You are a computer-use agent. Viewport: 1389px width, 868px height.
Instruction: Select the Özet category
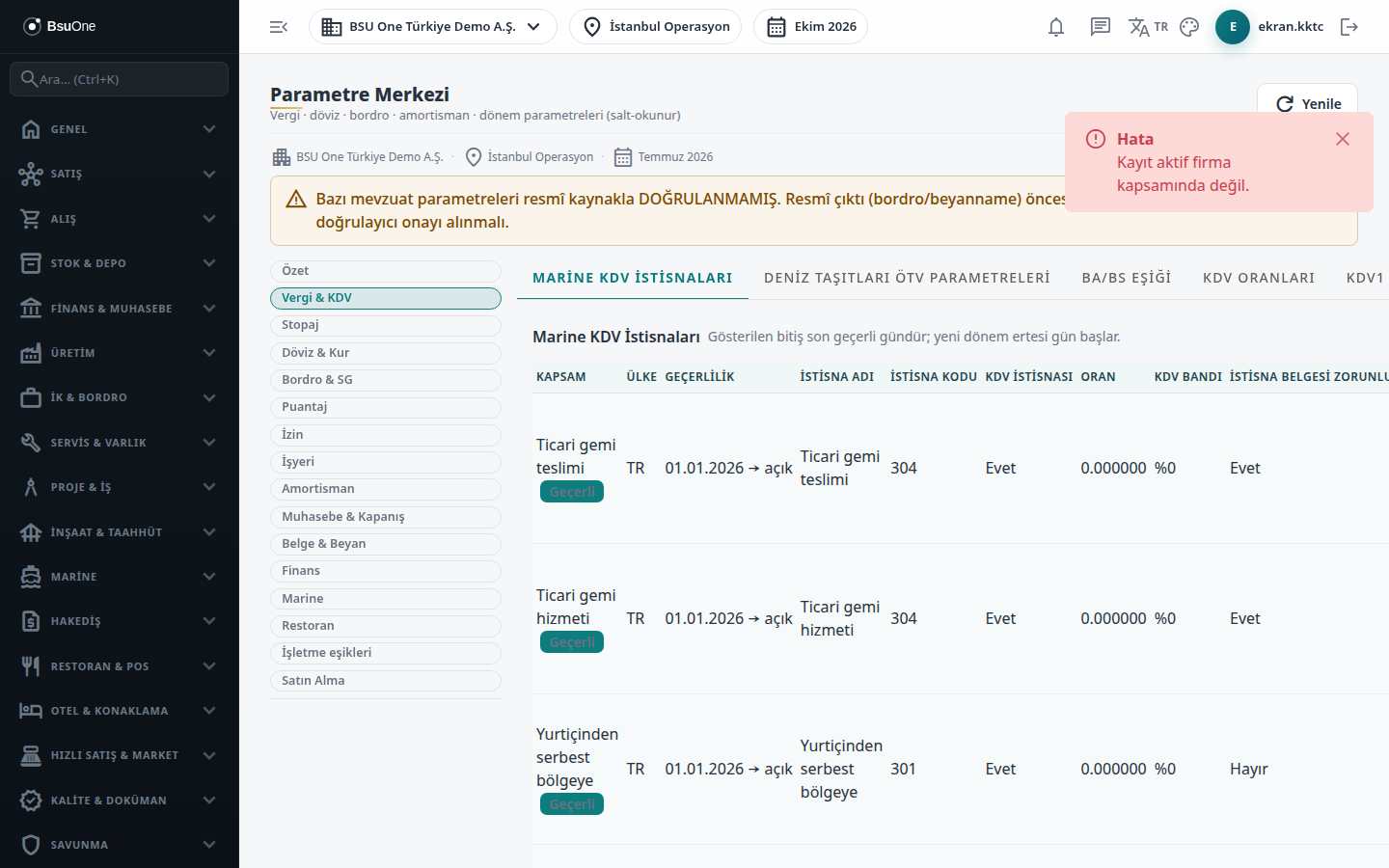click(386, 271)
